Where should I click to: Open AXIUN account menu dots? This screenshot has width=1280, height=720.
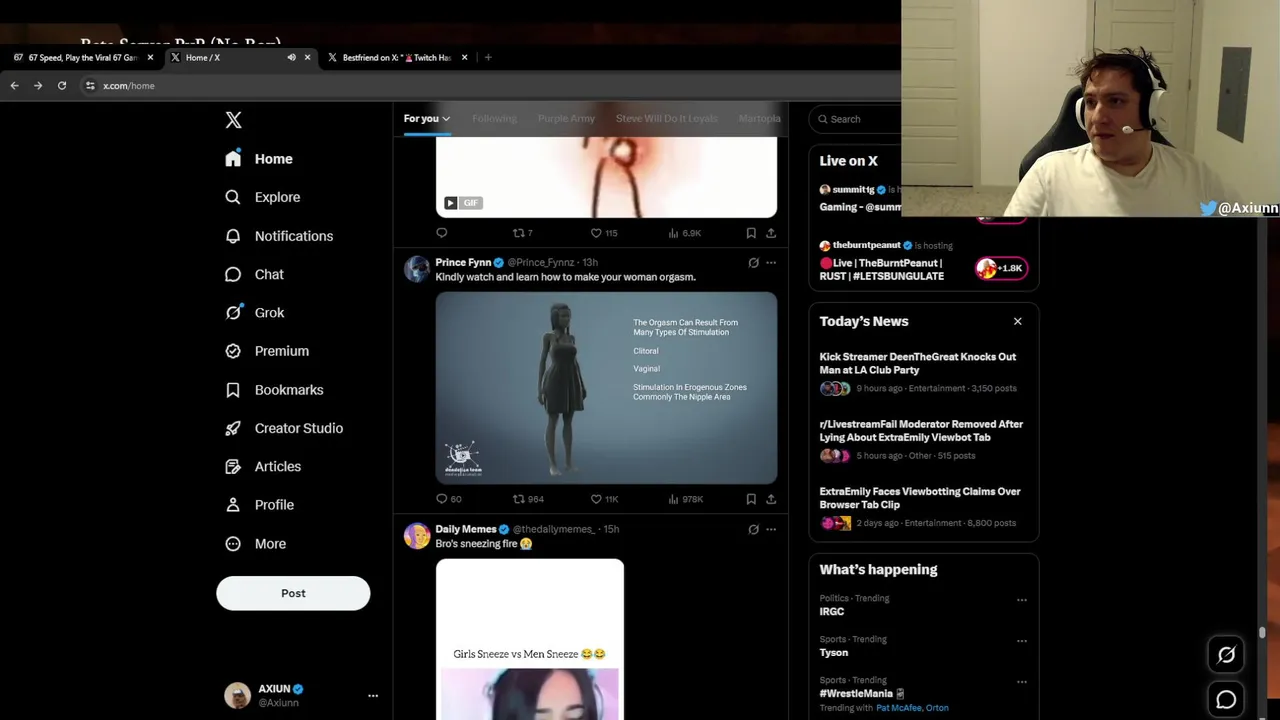(x=373, y=696)
